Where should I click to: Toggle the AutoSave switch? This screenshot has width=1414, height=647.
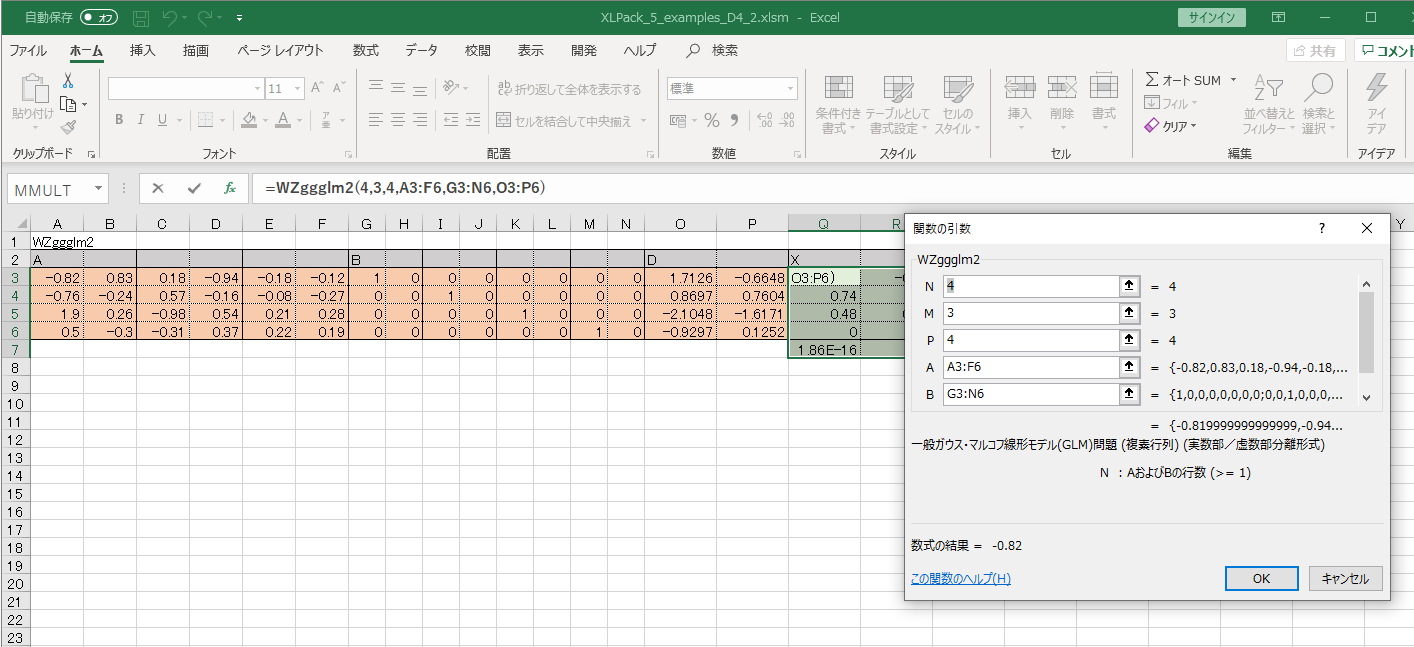click(x=99, y=18)
